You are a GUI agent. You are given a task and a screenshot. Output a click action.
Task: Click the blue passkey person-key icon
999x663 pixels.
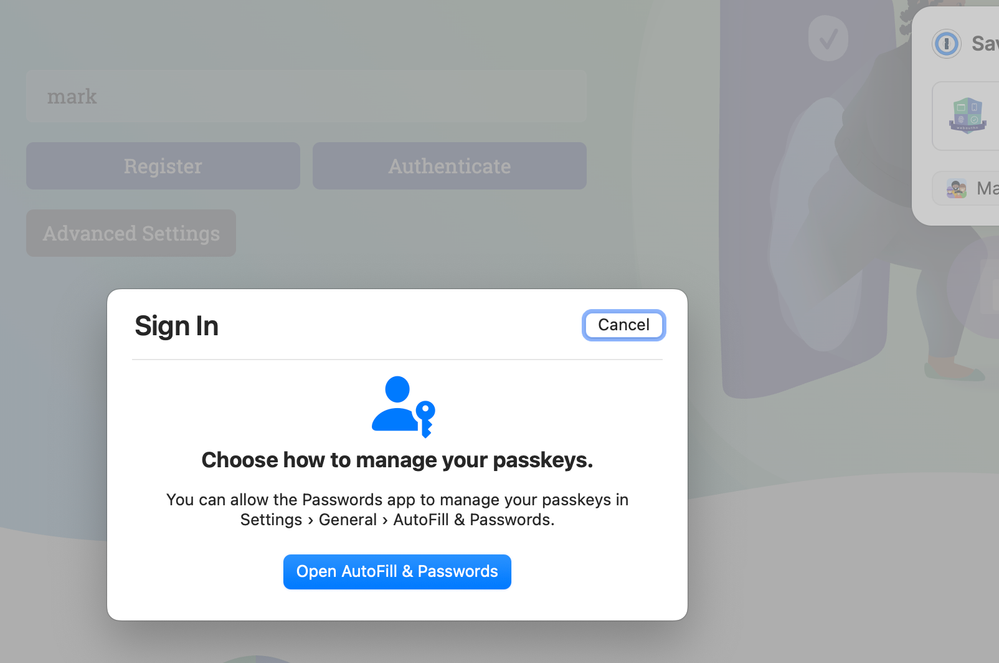tap(403, 406)
